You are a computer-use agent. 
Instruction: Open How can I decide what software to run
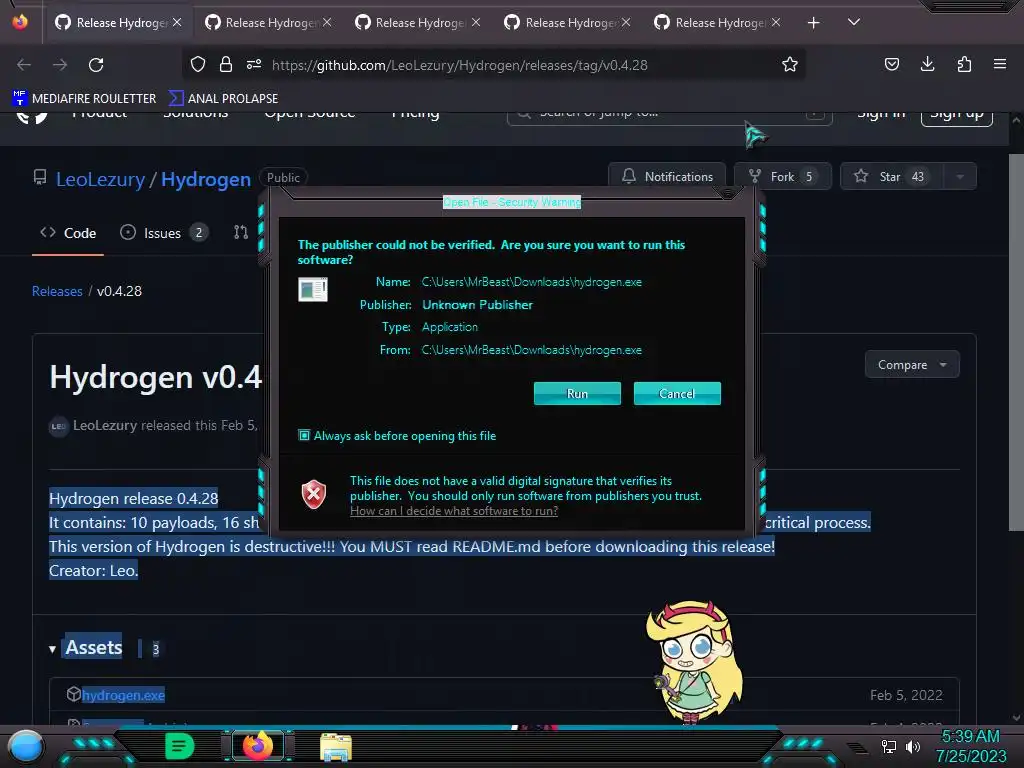coord(454,511)
